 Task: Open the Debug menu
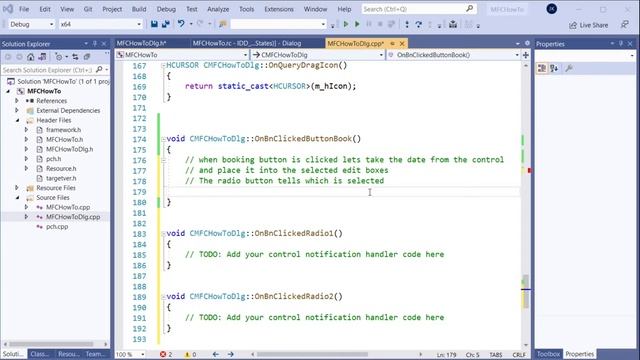point(166,9)
